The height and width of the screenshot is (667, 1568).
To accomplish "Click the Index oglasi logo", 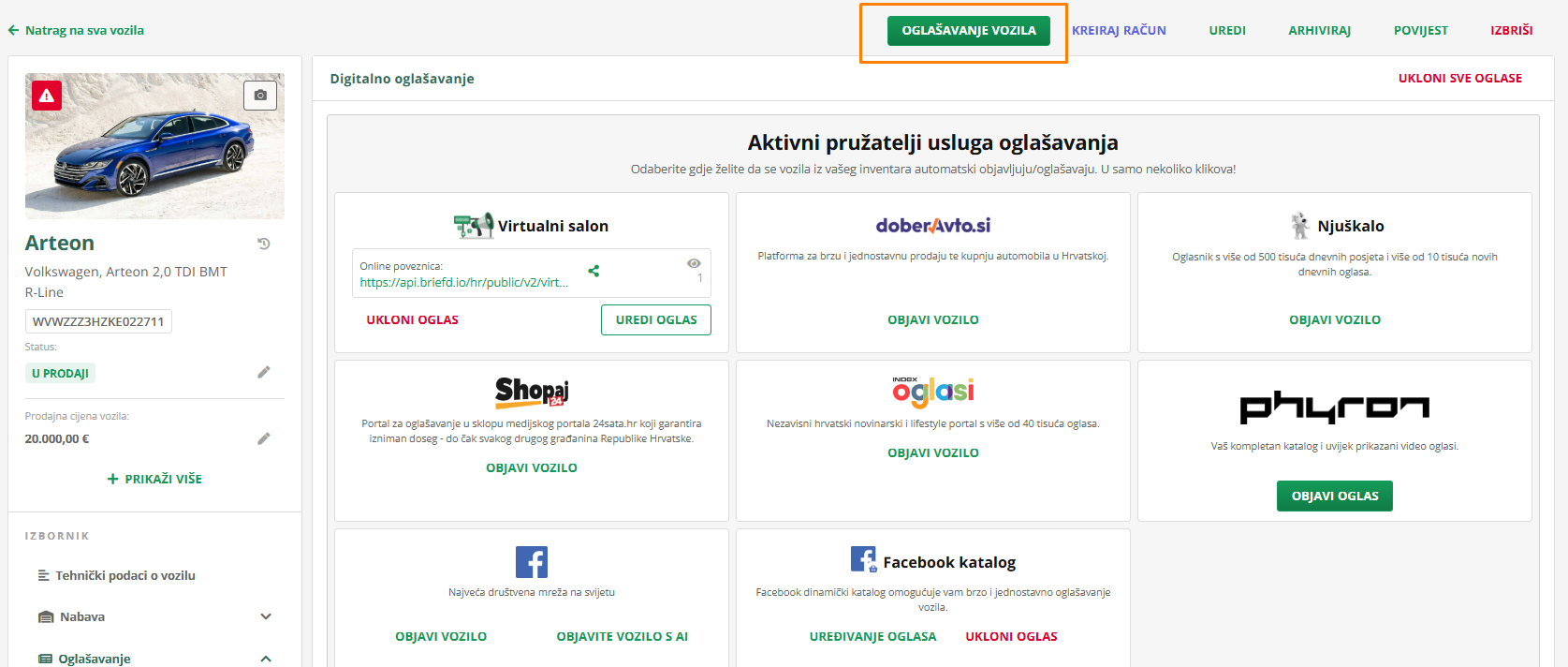I will [x=933, y=392].
